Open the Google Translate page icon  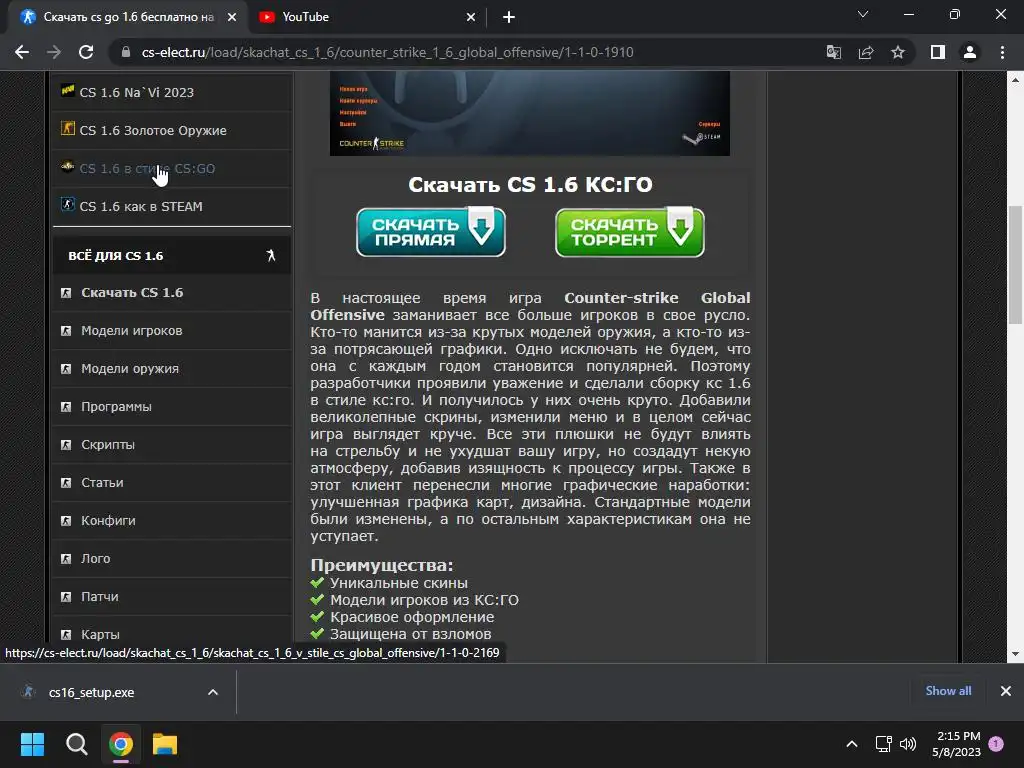833,52
